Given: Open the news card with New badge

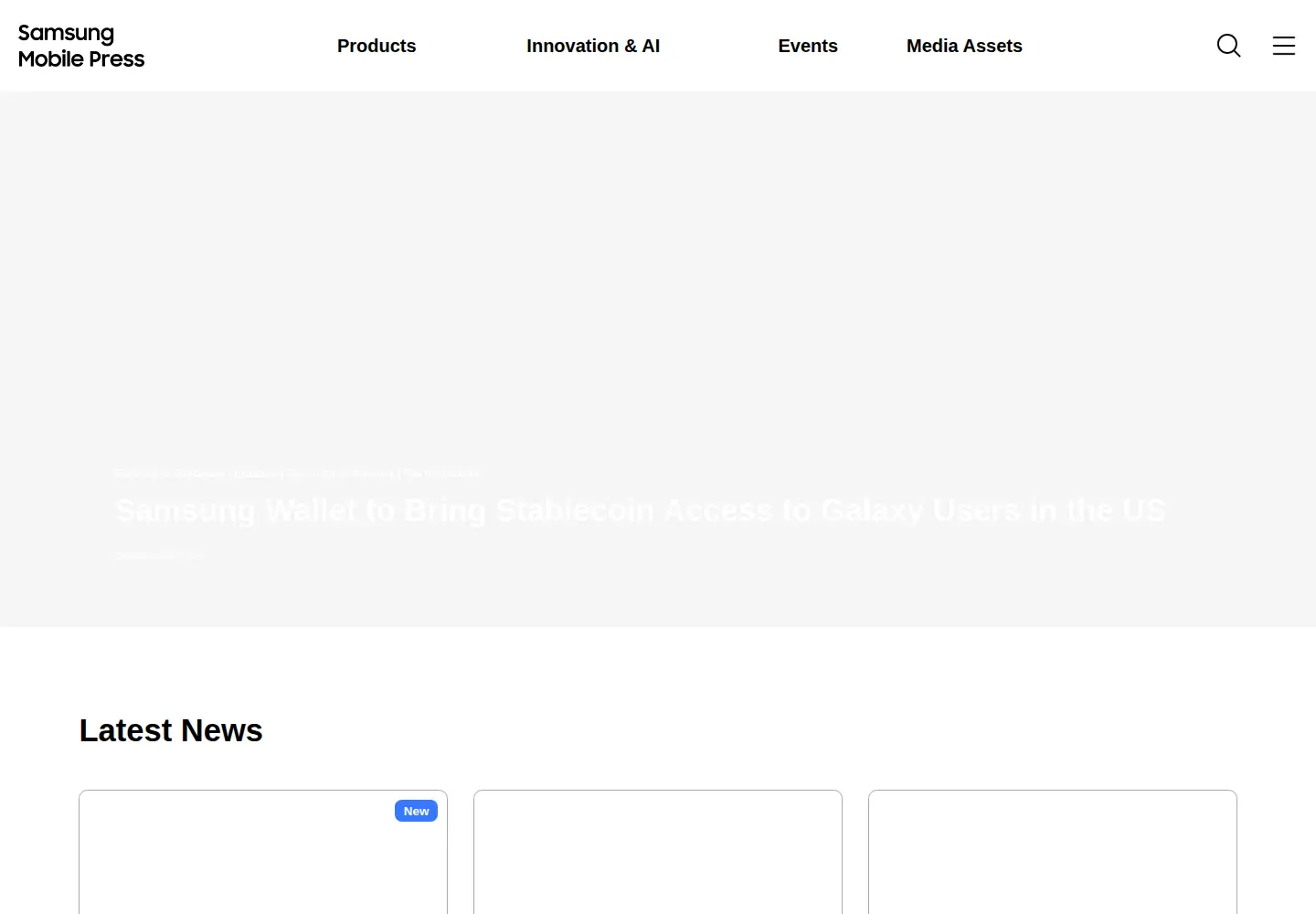Looking at the screenshot, I should coord(263,852).
